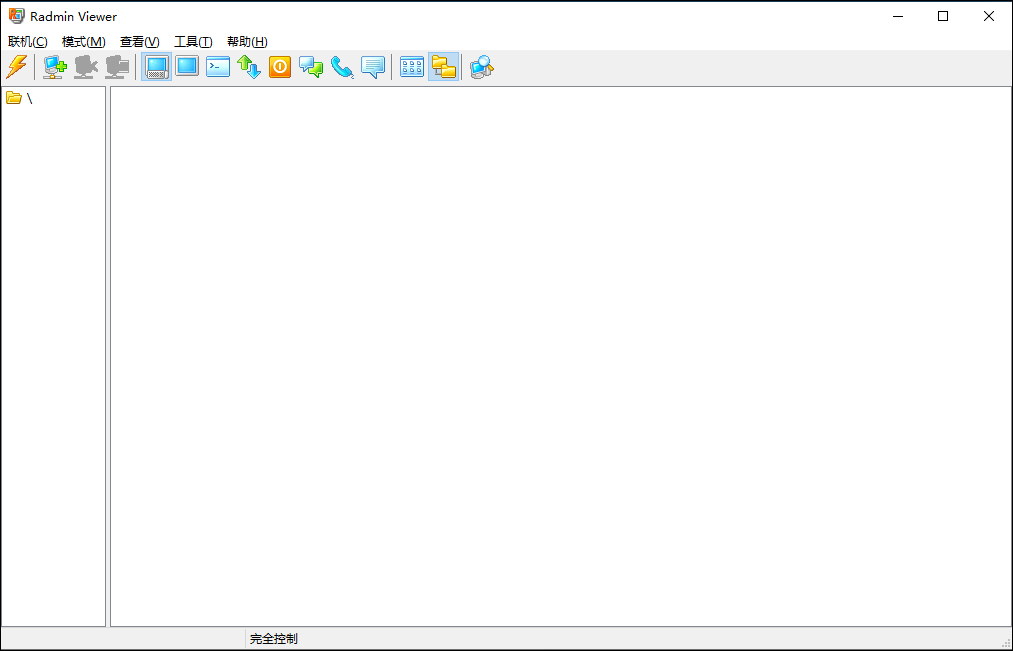Toggle the folder tree panel icon
This screenshot has height=651, width=1013.
444,67
